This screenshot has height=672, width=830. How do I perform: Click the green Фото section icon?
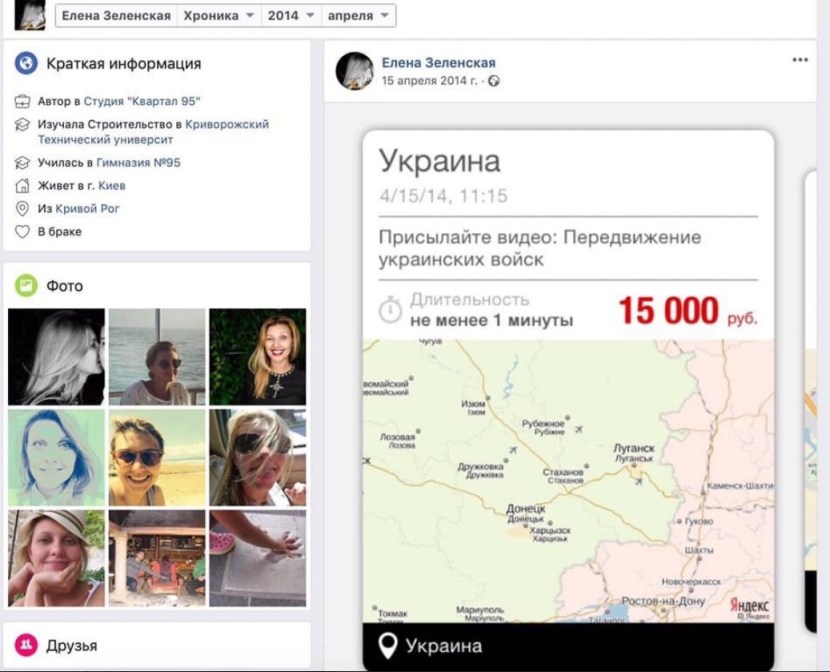[26, 286]
